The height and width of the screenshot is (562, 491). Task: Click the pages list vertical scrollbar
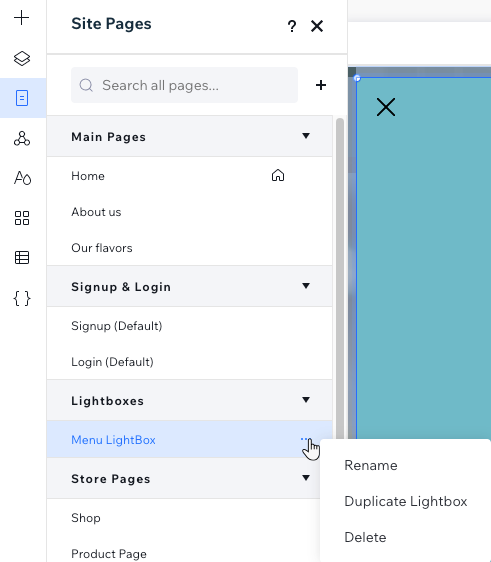tap(340, 280)
